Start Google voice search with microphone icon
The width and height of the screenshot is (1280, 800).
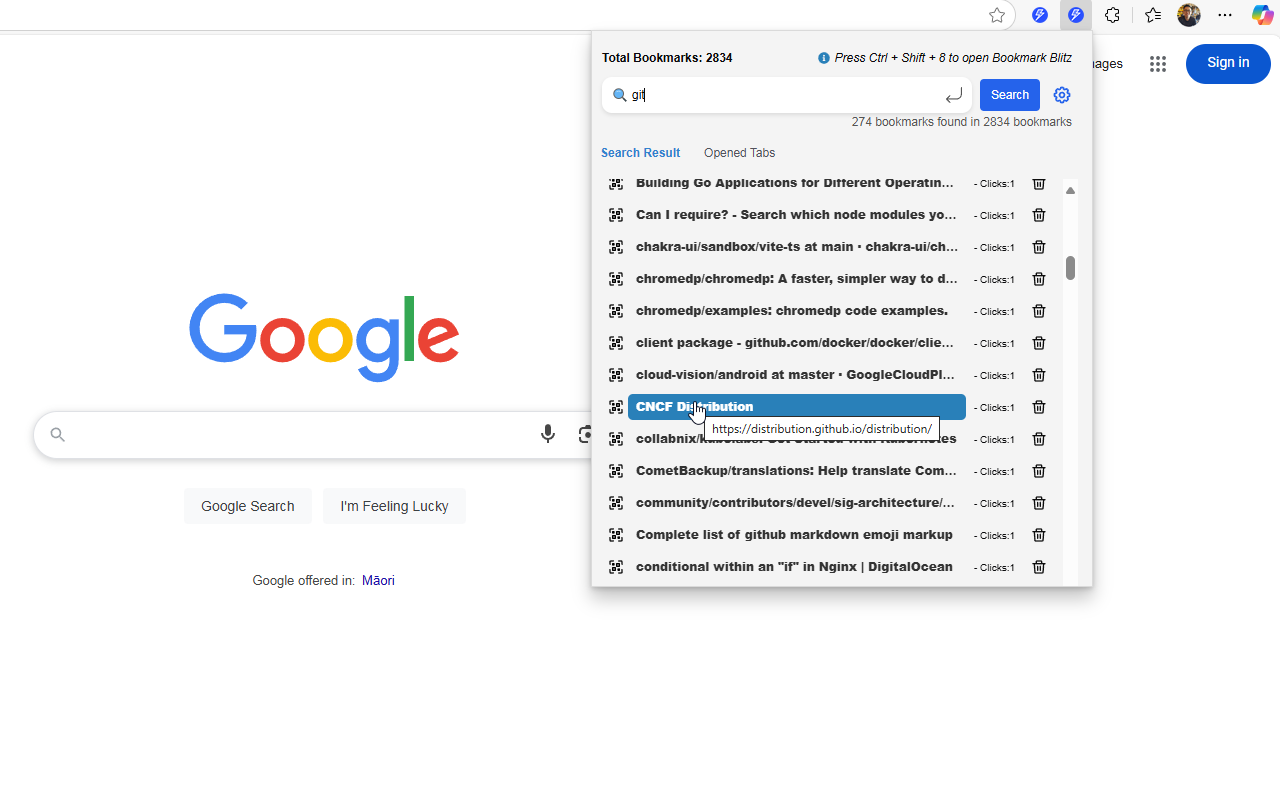tap(548, 434)
